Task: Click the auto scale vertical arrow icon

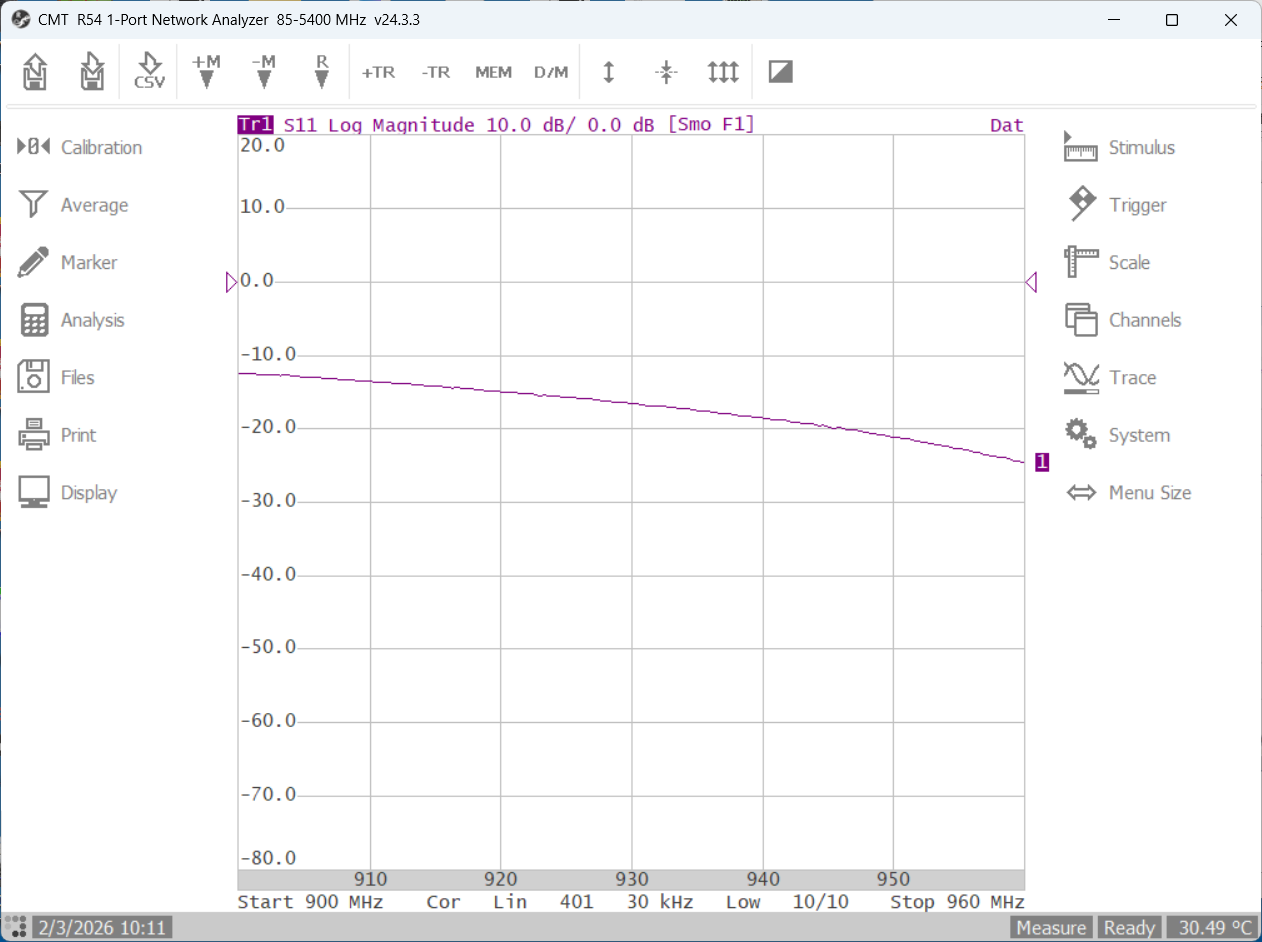Action: point(608,72)
